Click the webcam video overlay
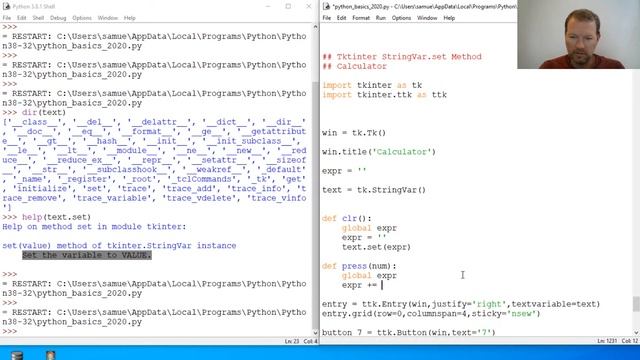Image resolution: width=640 pixels, height=360 pixels. tap(578, 34)
